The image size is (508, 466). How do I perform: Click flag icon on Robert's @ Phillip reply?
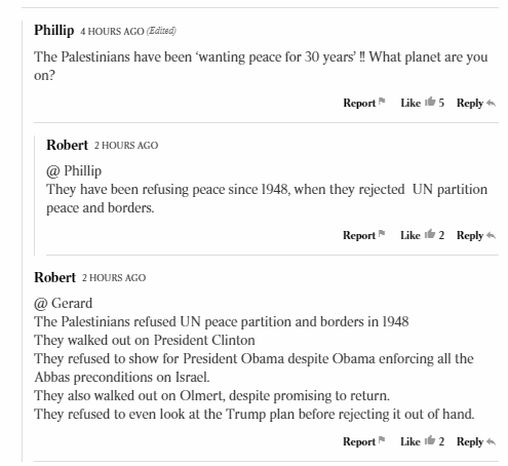(x=382, y=234)
